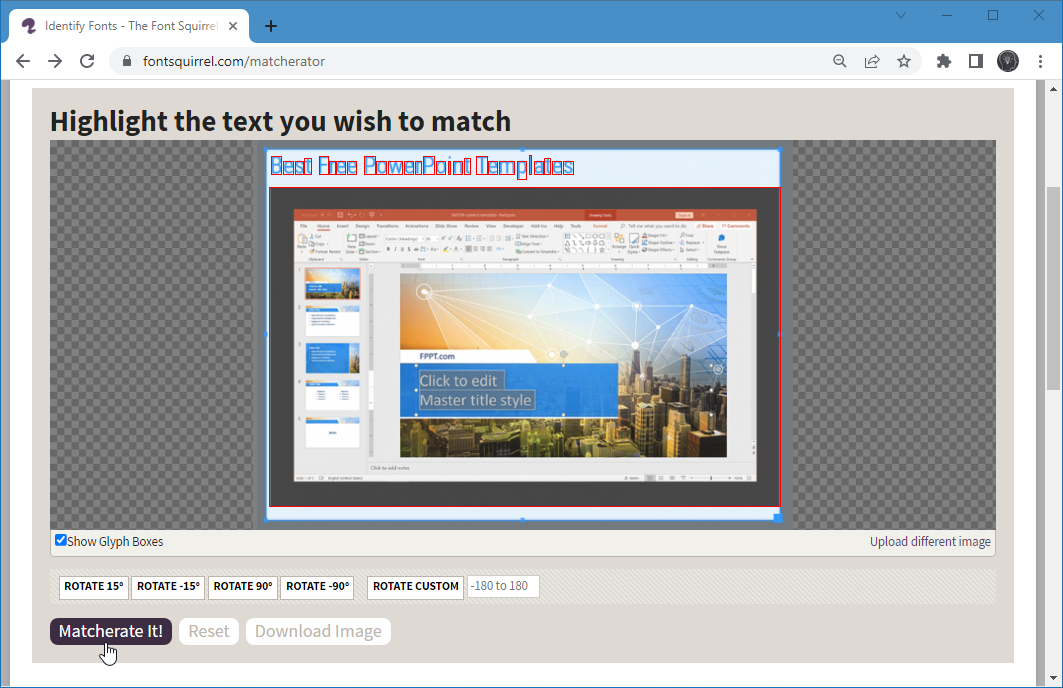Open the browser zoom control
1063x688 pixels.
839,61
